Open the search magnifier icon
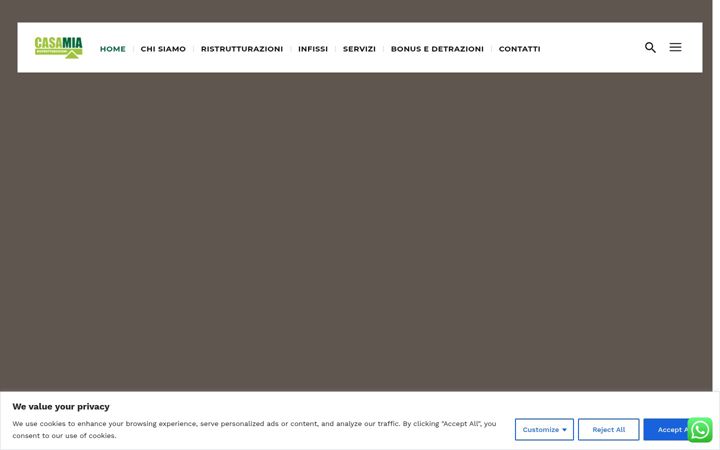 [650, 47]
